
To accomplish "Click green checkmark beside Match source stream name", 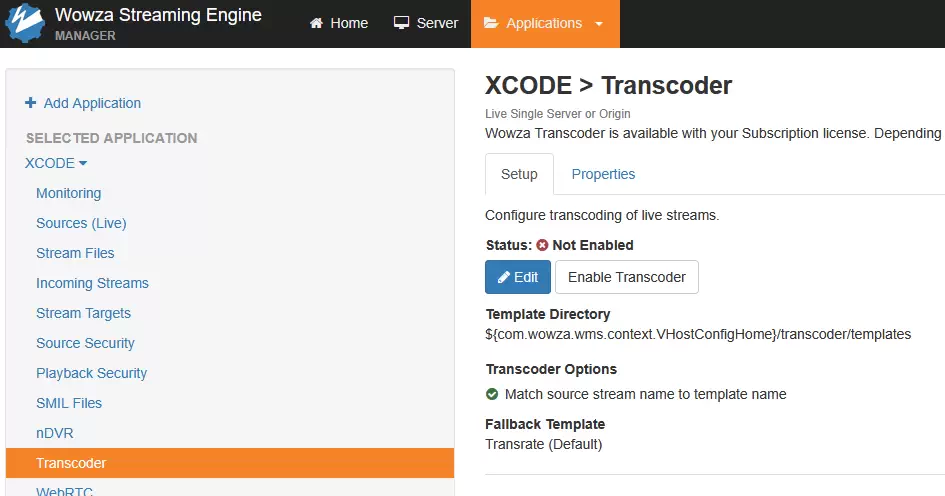I will [492, 394].
